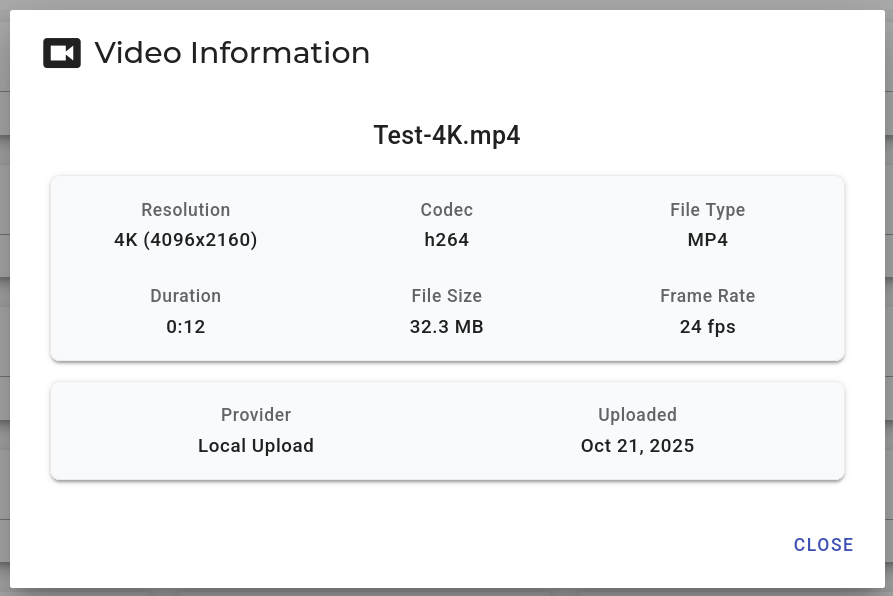Click the File Type label
This screenshot has height=596, width=893.
coord(707,210)
